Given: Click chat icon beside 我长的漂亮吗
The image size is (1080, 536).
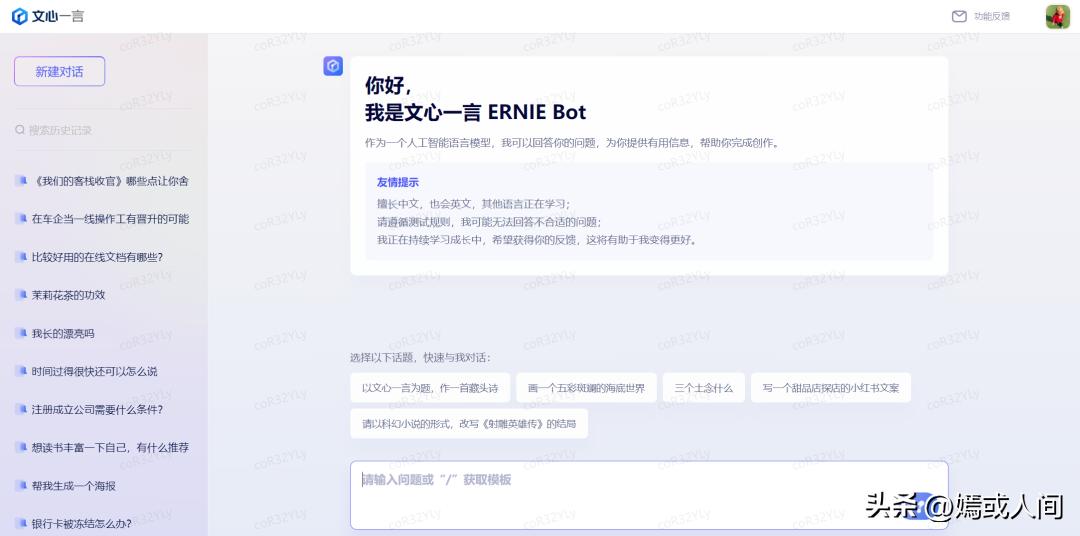Looking at the screenshot, I should click(21, 333).
